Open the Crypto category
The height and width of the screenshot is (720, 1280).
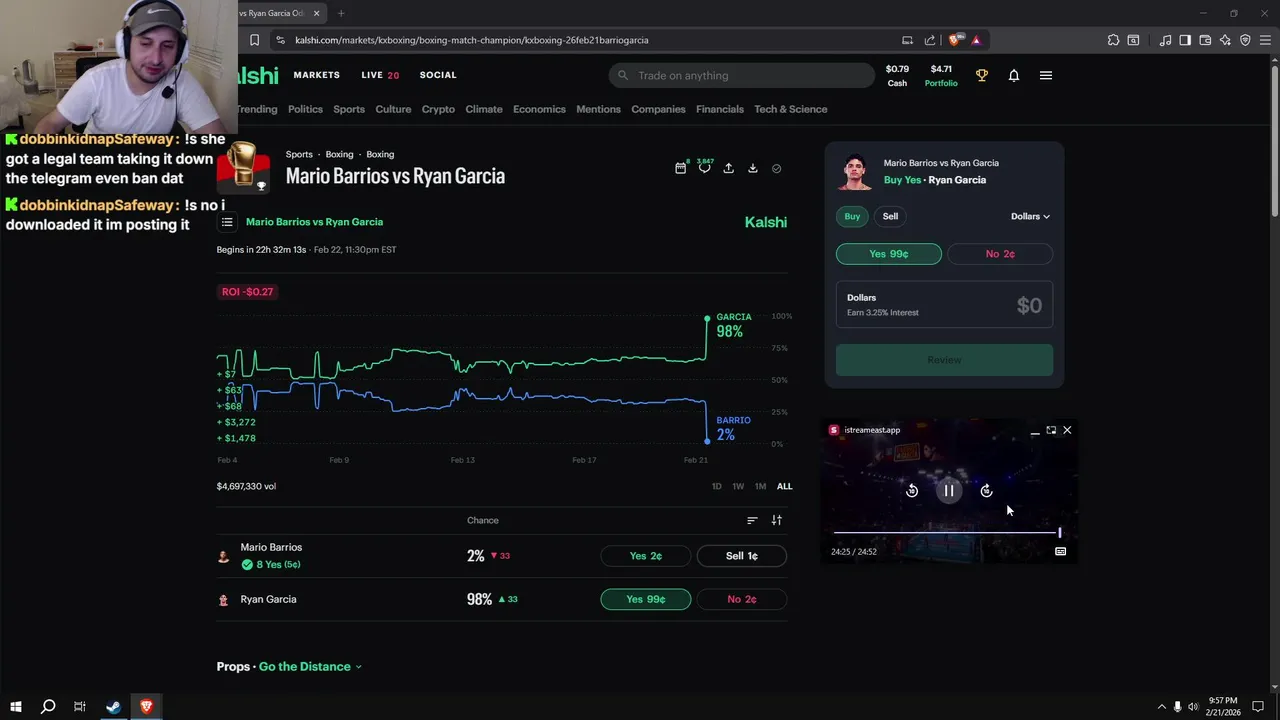(x=438, y=109)
